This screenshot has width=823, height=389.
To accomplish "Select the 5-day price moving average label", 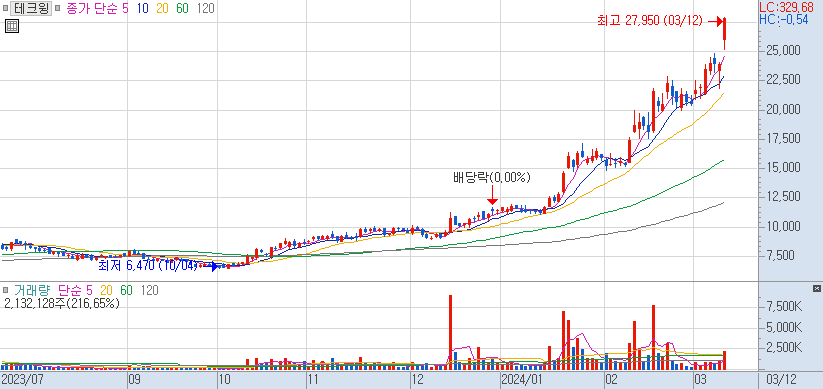I will (x=125, y=9).
